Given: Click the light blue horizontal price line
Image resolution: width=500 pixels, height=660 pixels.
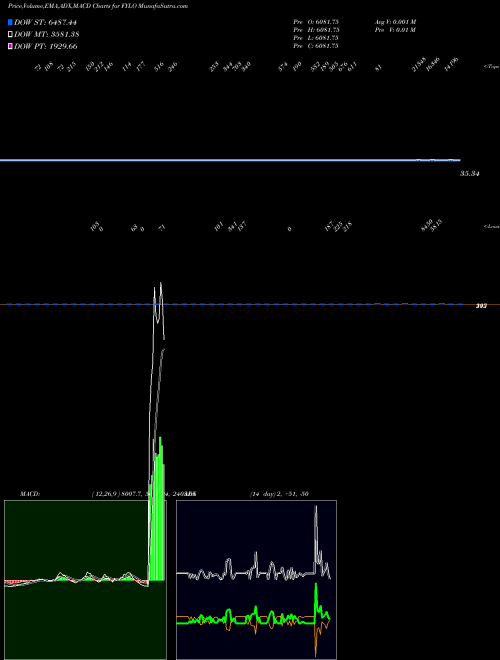Looking at the screenshot, I should click(230, 160).
